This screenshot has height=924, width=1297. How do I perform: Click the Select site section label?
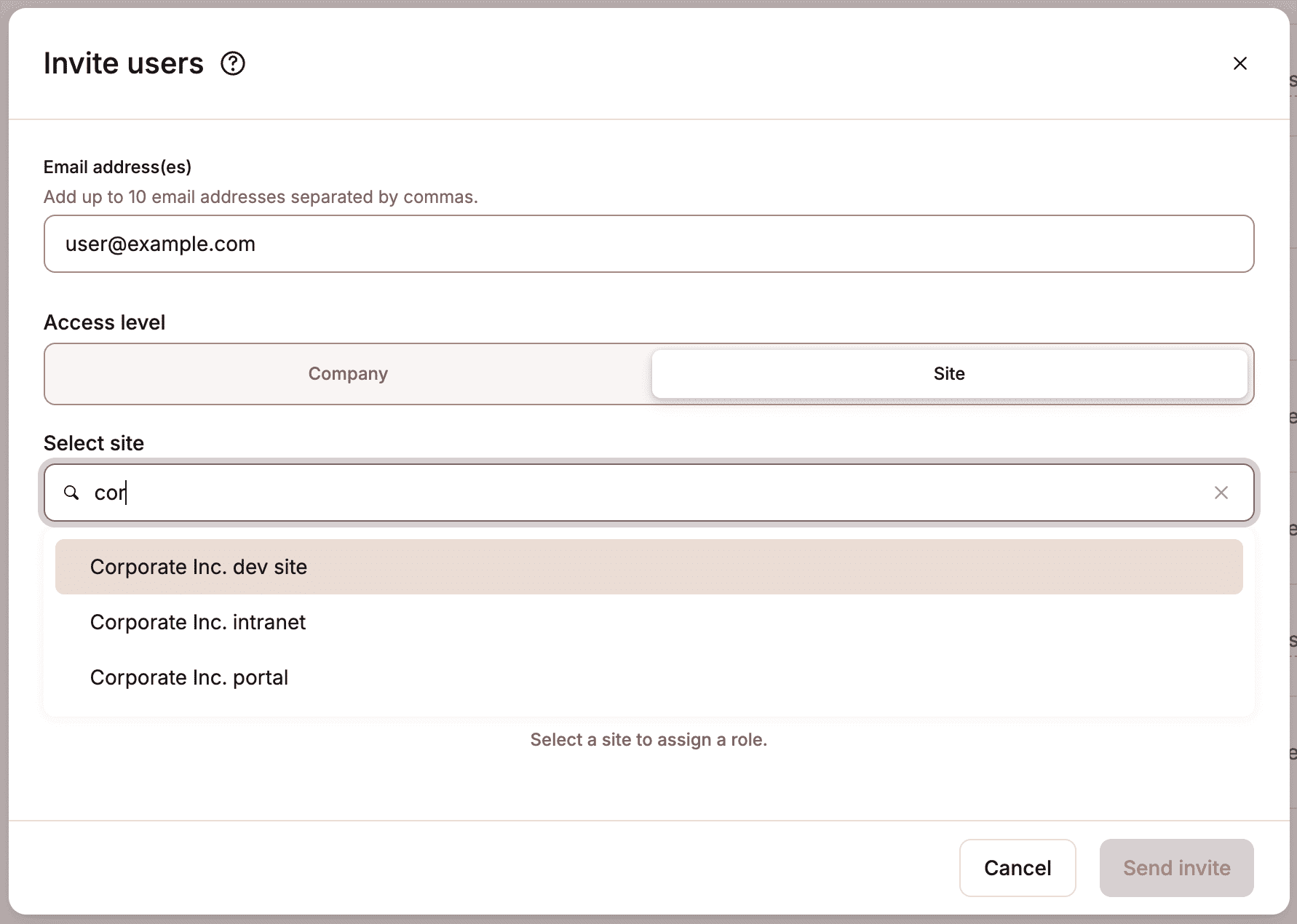[x=93, y=442]
